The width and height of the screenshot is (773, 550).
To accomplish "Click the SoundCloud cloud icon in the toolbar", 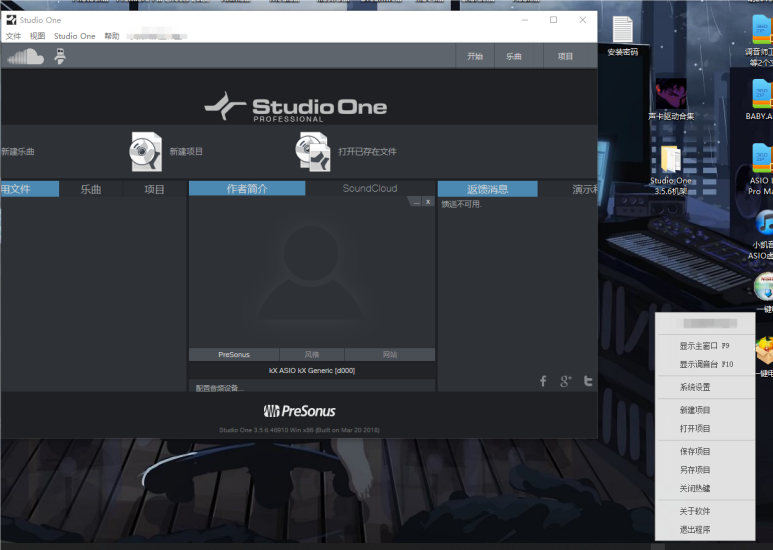I will (x=26, y=56).
